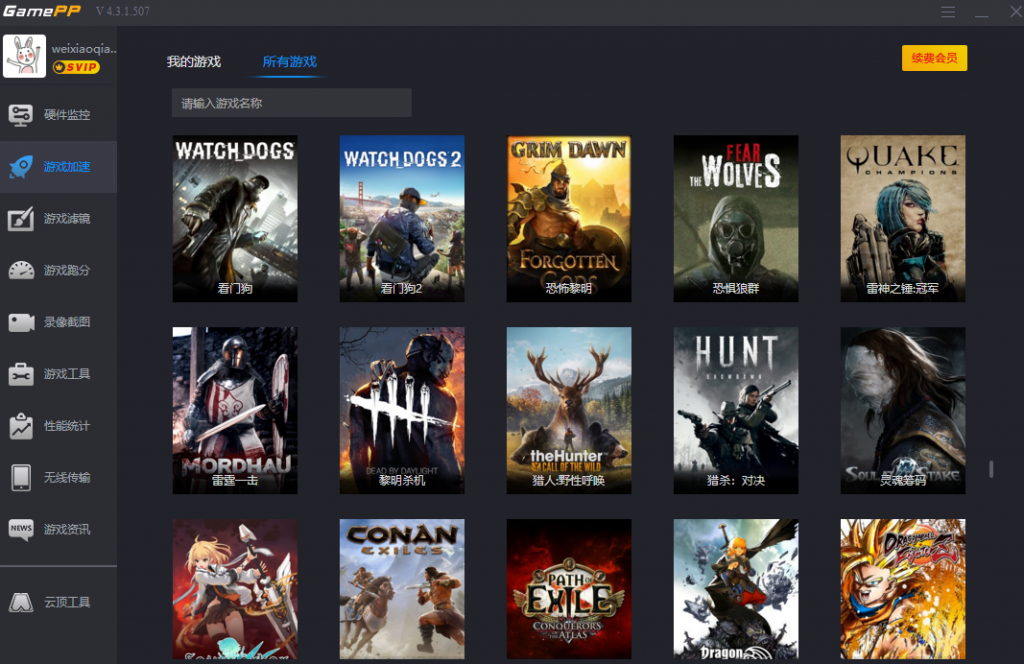Select the anime girl with axe cover
1024x664 pixels.
(235, 589)
